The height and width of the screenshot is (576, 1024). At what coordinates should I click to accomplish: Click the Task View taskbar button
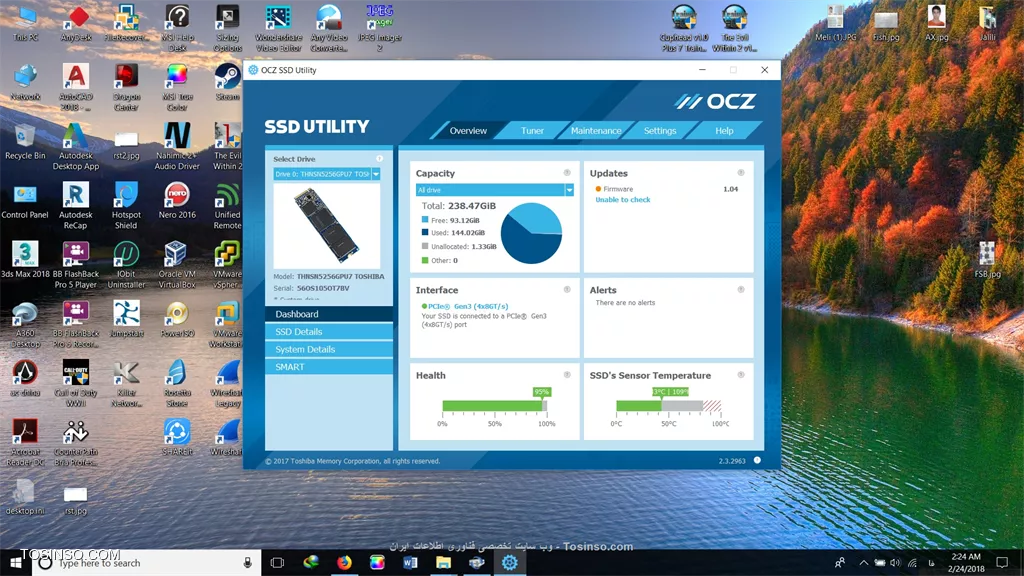click(277, 562)
